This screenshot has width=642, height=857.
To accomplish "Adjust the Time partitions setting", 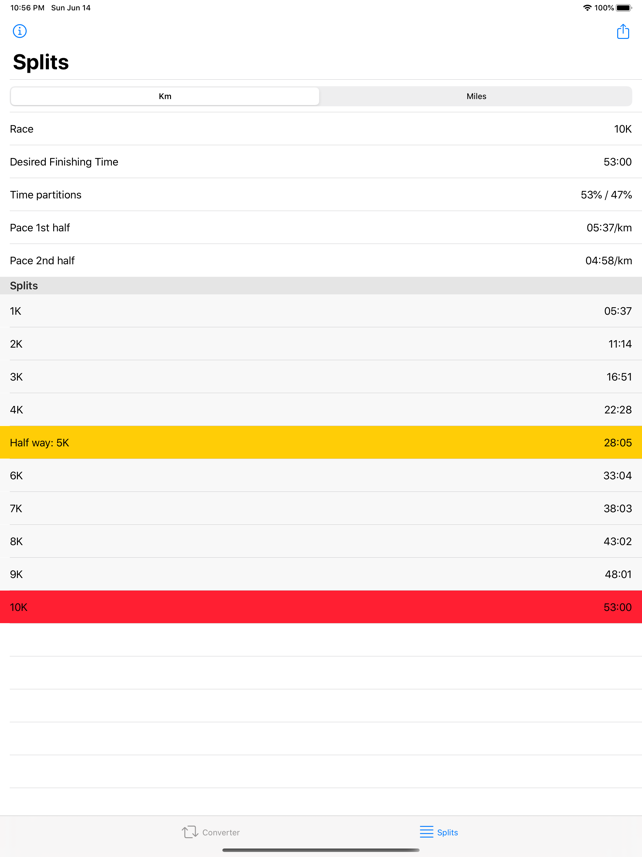I will (x=320, y=195).
